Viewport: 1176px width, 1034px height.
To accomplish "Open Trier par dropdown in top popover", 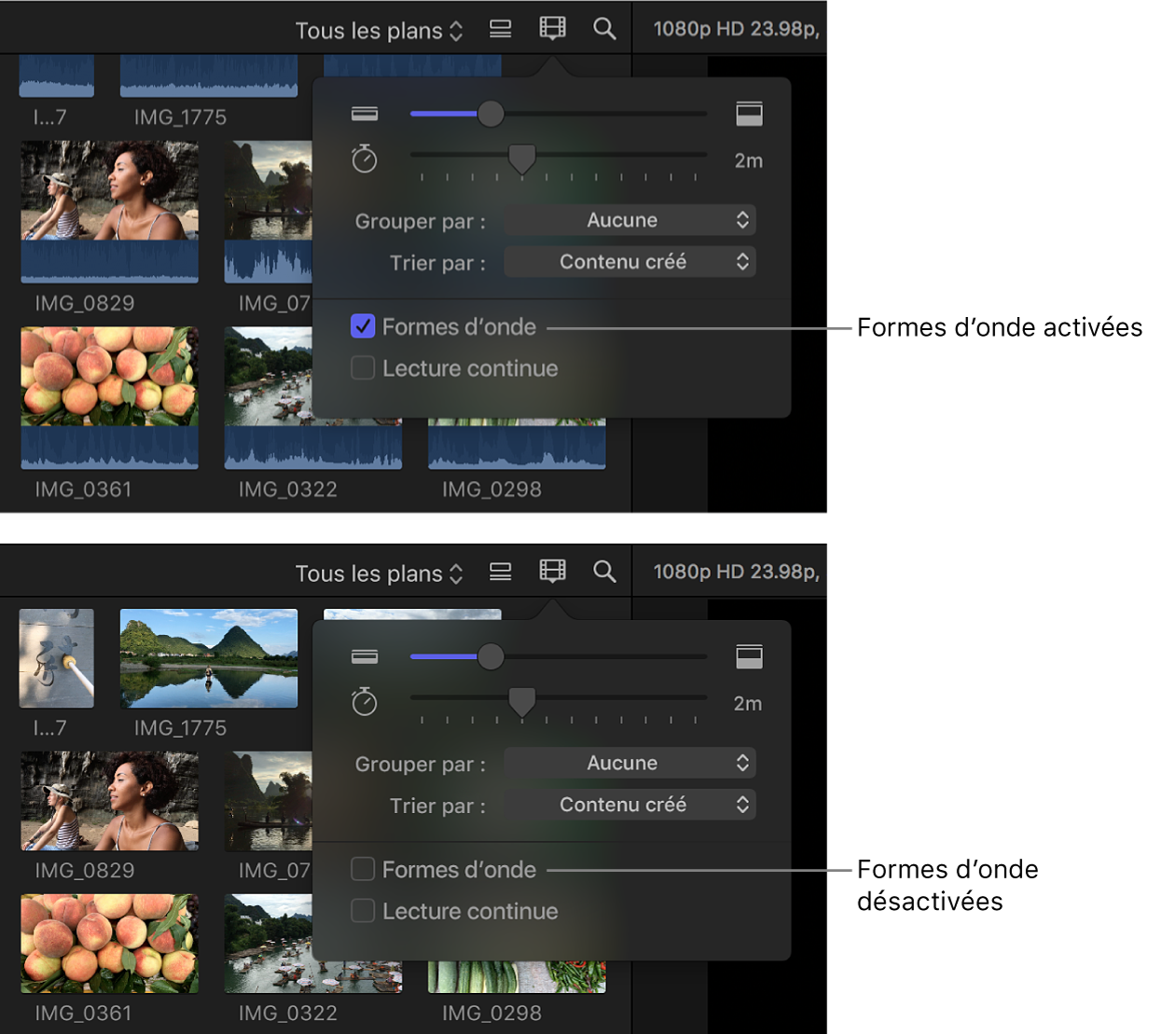I will click(x=630, y=262).
